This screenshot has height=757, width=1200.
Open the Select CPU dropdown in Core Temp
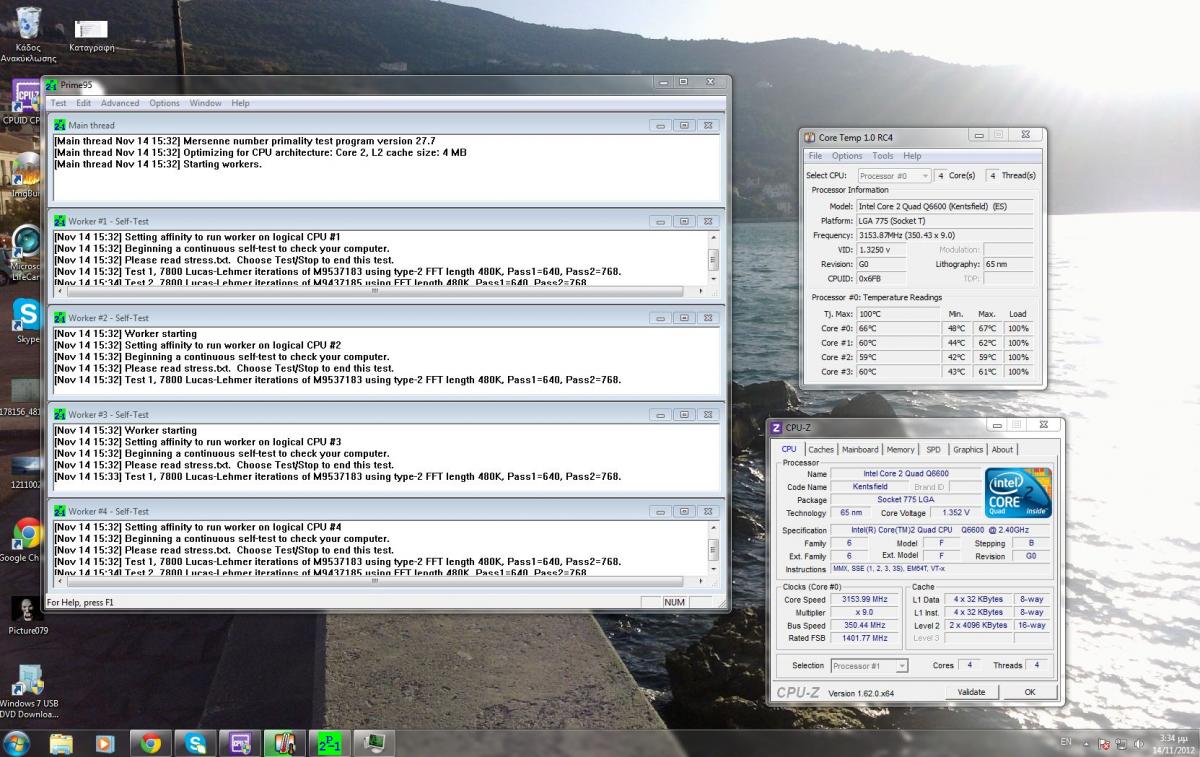click(x=894, y=175)
